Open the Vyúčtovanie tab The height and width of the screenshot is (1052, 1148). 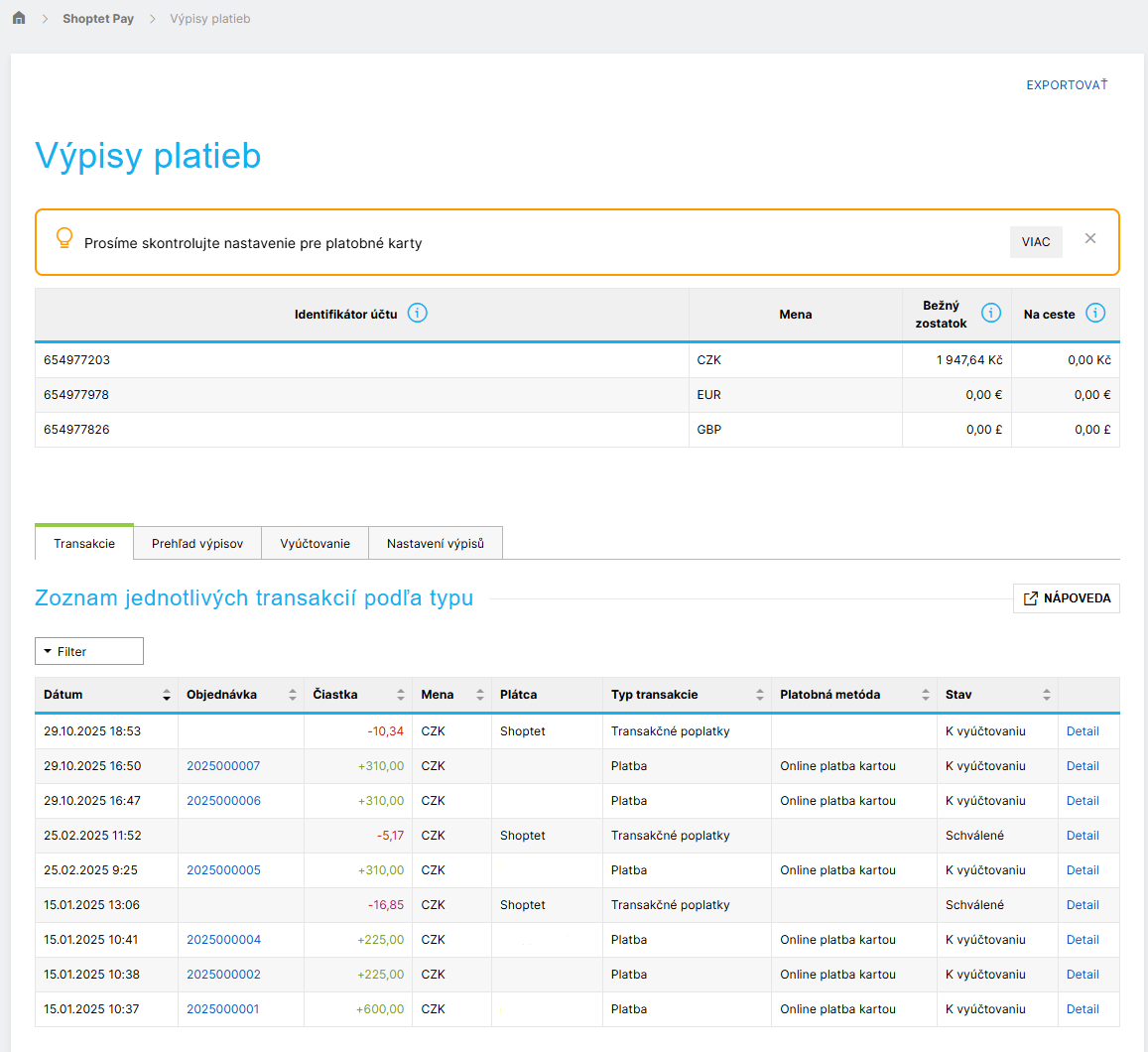click(315, 544)
